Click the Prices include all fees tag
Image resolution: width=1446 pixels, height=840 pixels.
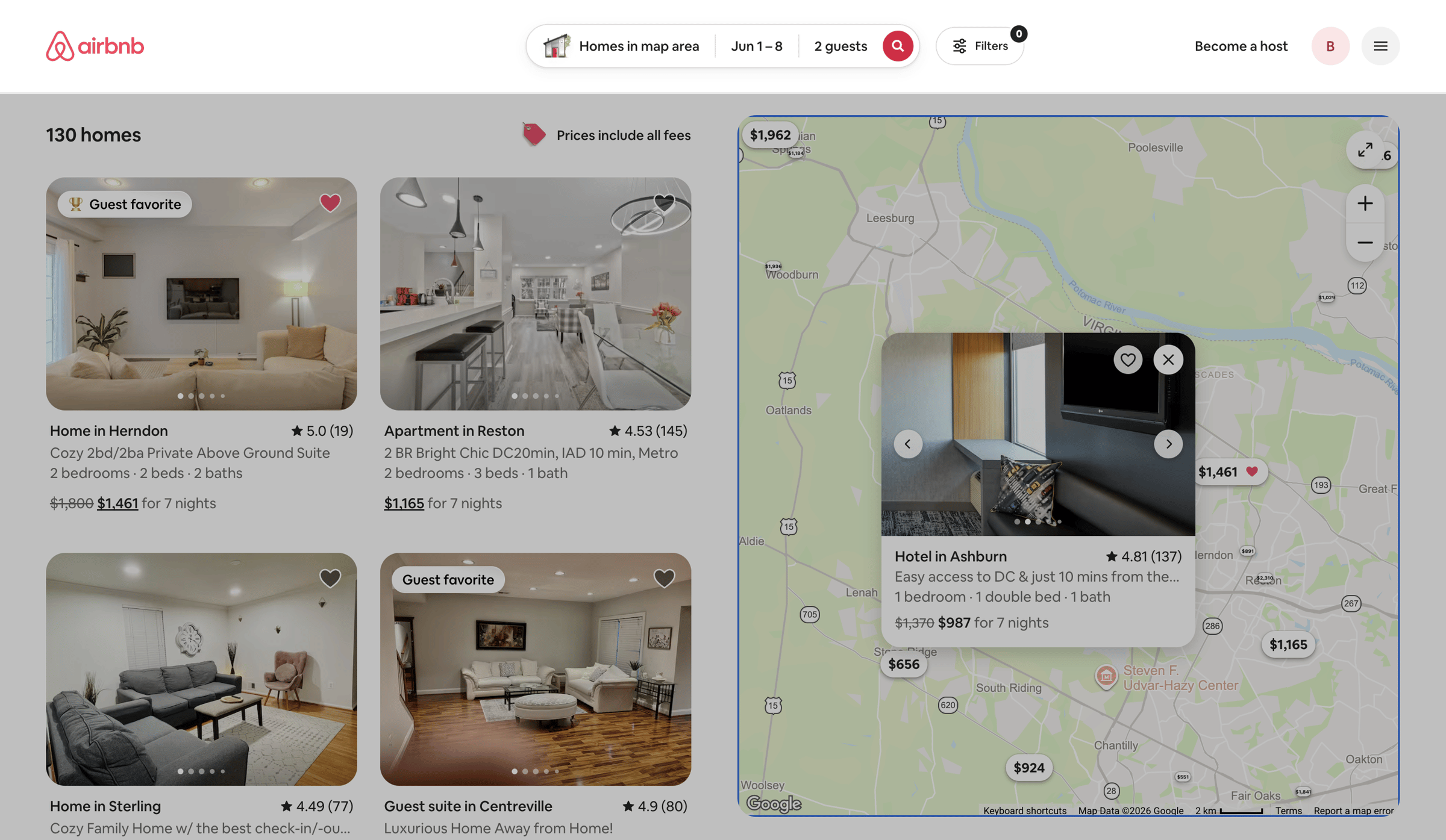tap(606, 135)
